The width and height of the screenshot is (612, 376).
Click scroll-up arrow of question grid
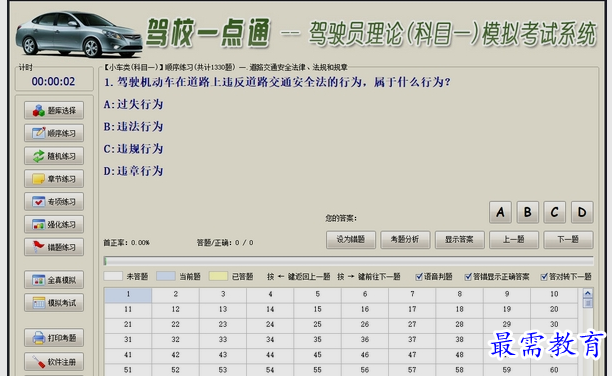(588, 293)
